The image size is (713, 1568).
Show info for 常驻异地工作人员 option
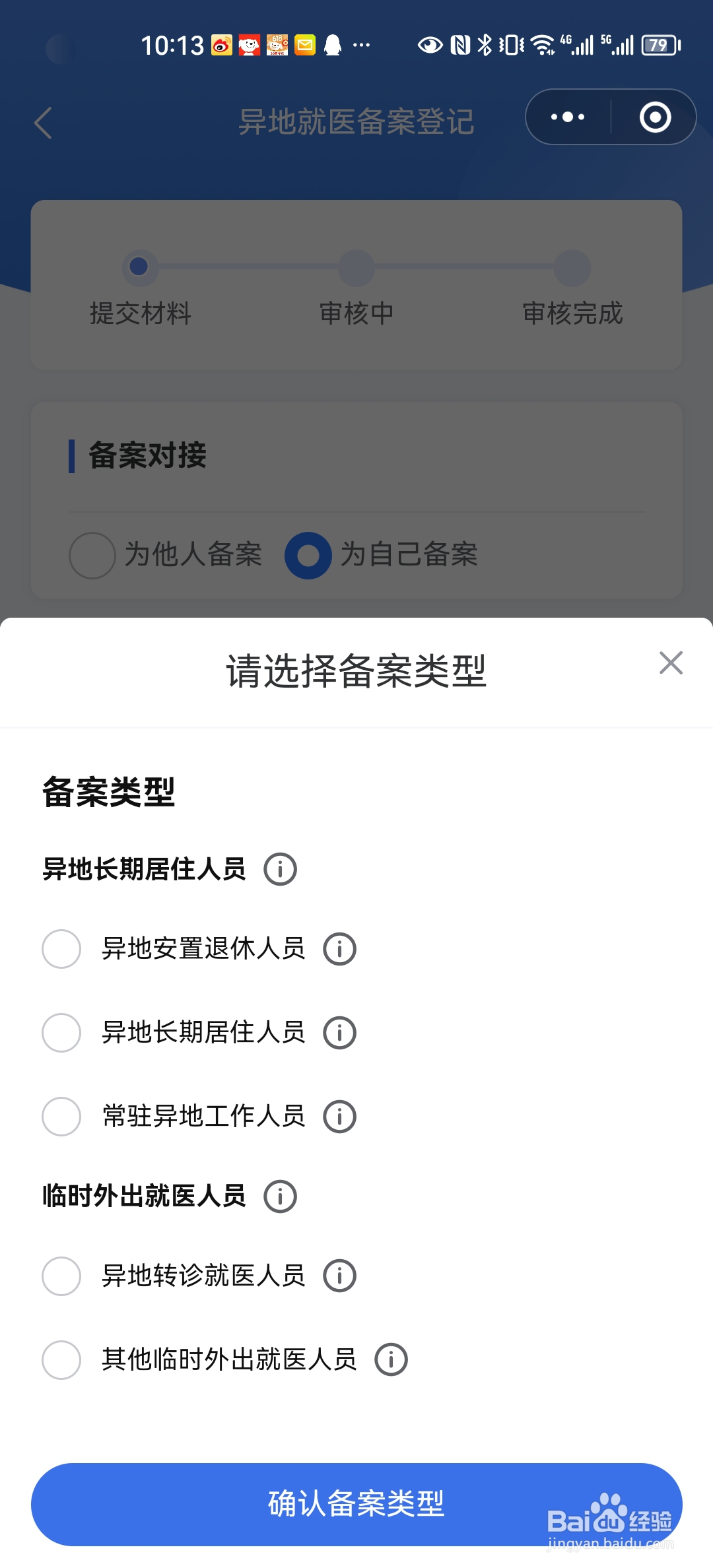339,1117
